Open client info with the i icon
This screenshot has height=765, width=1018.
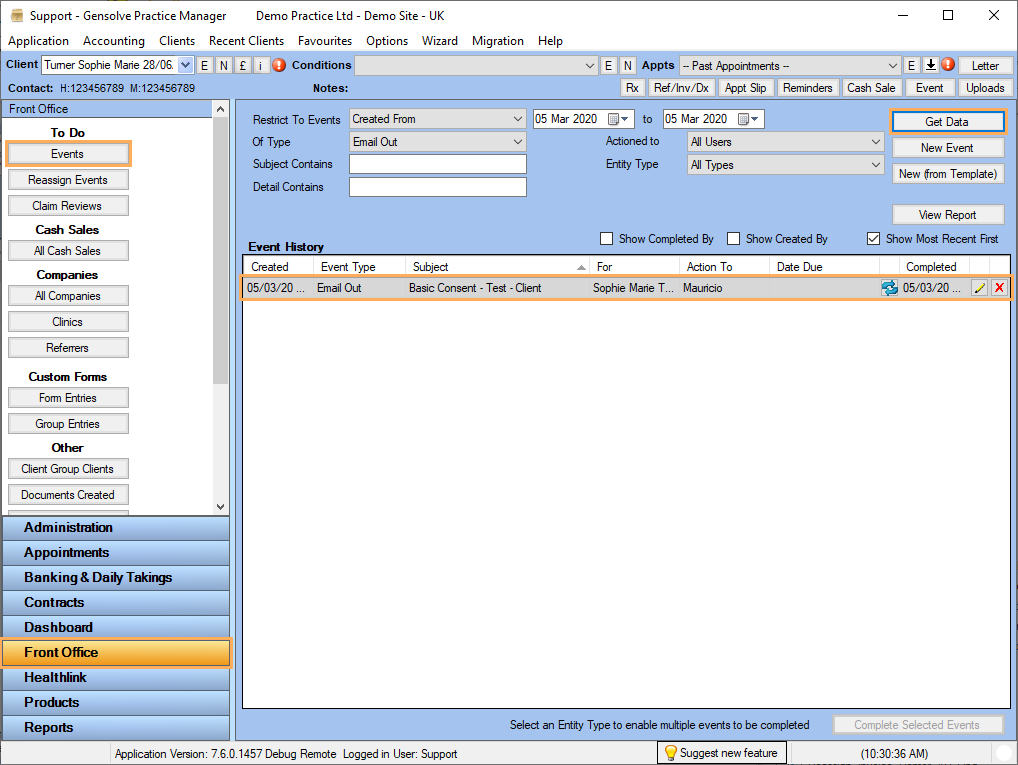tap(263, 64)
